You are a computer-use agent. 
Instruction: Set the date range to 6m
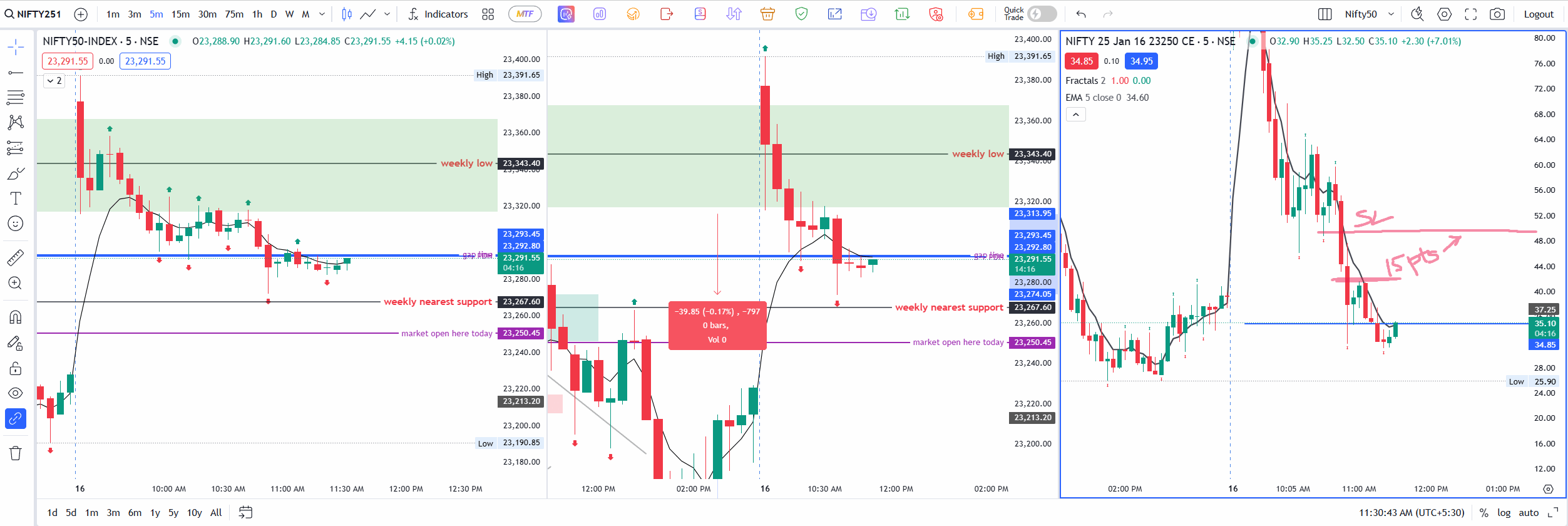click(135, 512)
